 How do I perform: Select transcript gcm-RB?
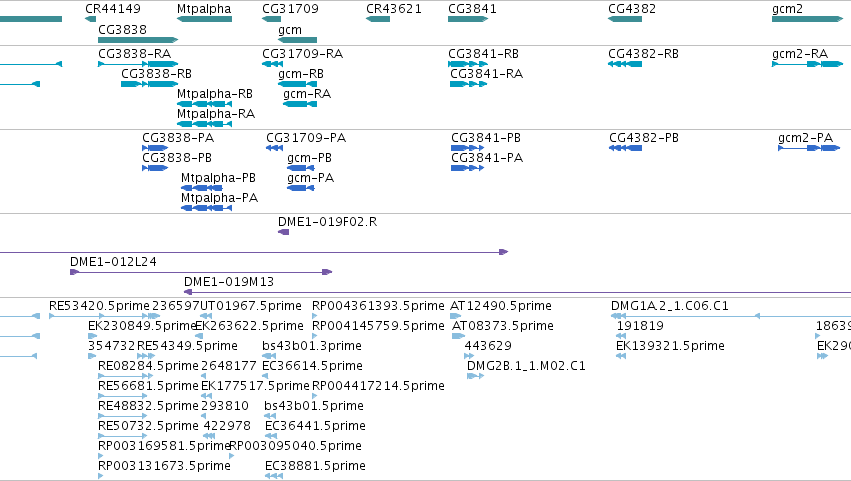301,74
